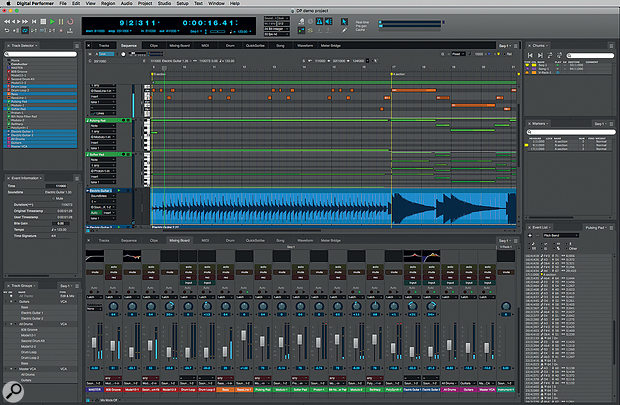Open the Event Information panel dropdown
The width and height of the screenshot is (620, 405).
[26, 178]
